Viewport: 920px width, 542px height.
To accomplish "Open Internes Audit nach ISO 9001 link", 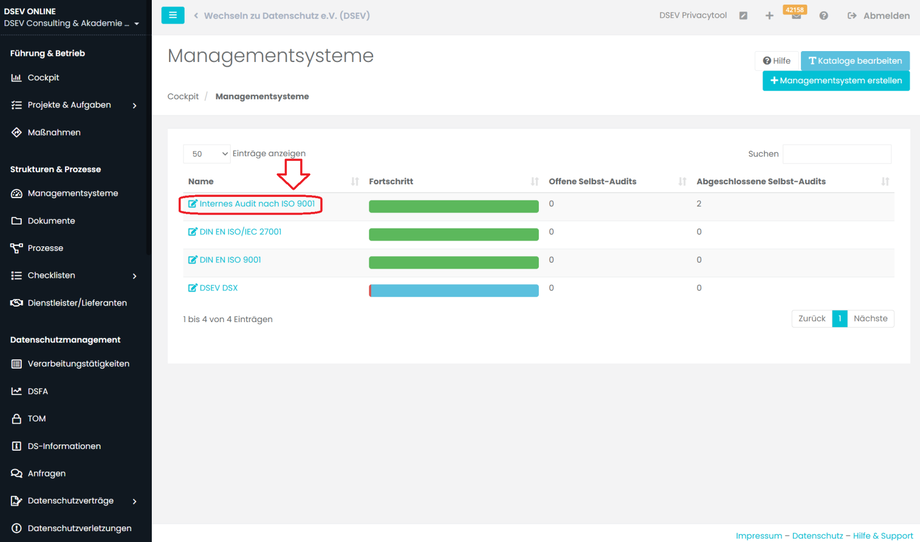I will click(x=257, y=204).
